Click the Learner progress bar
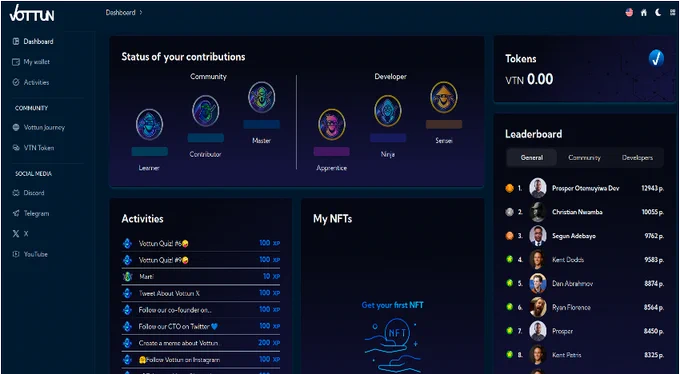Viewport: 680px width, 374px height. (150, 151)
